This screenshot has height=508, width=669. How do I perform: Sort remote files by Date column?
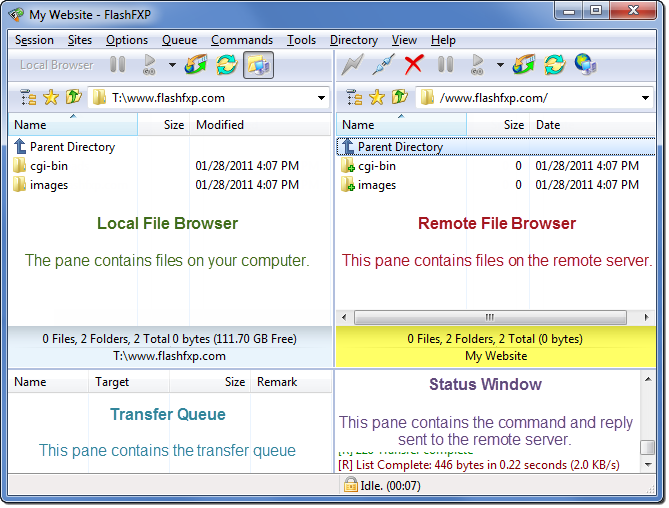pyautogui.click(x=592, y=125)
